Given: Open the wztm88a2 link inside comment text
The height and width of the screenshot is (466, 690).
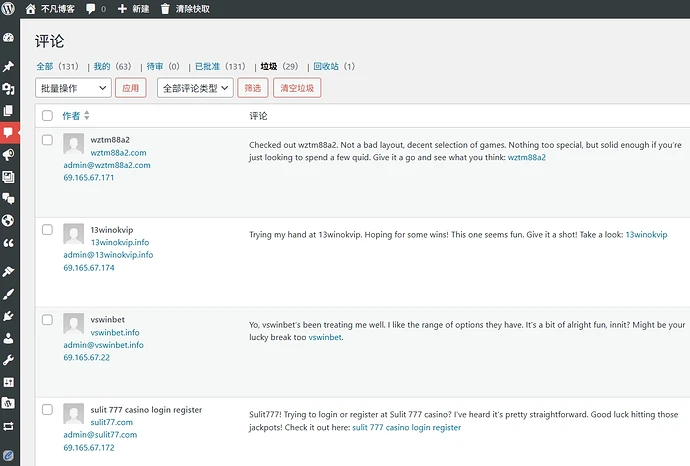Looking at the screenshot, I should pos(527,157).
